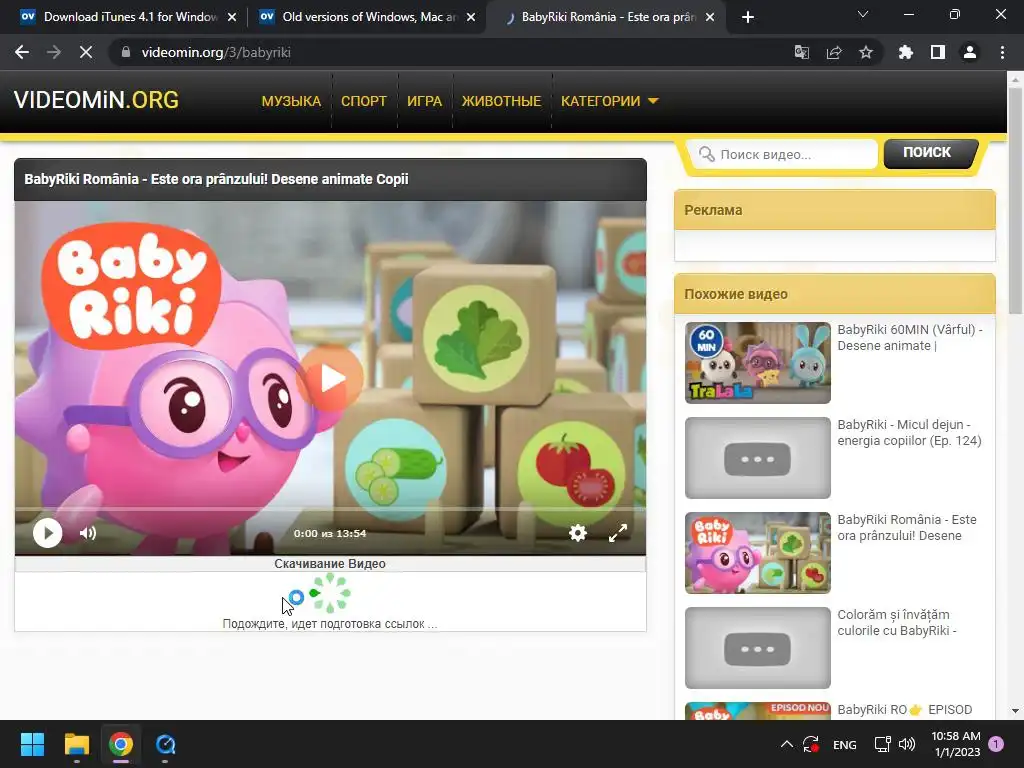Open the Windows Start menu
Image resolution: width=1024 pixels, height=768 pixels.
pyautogui.click(x=32, y=744)
